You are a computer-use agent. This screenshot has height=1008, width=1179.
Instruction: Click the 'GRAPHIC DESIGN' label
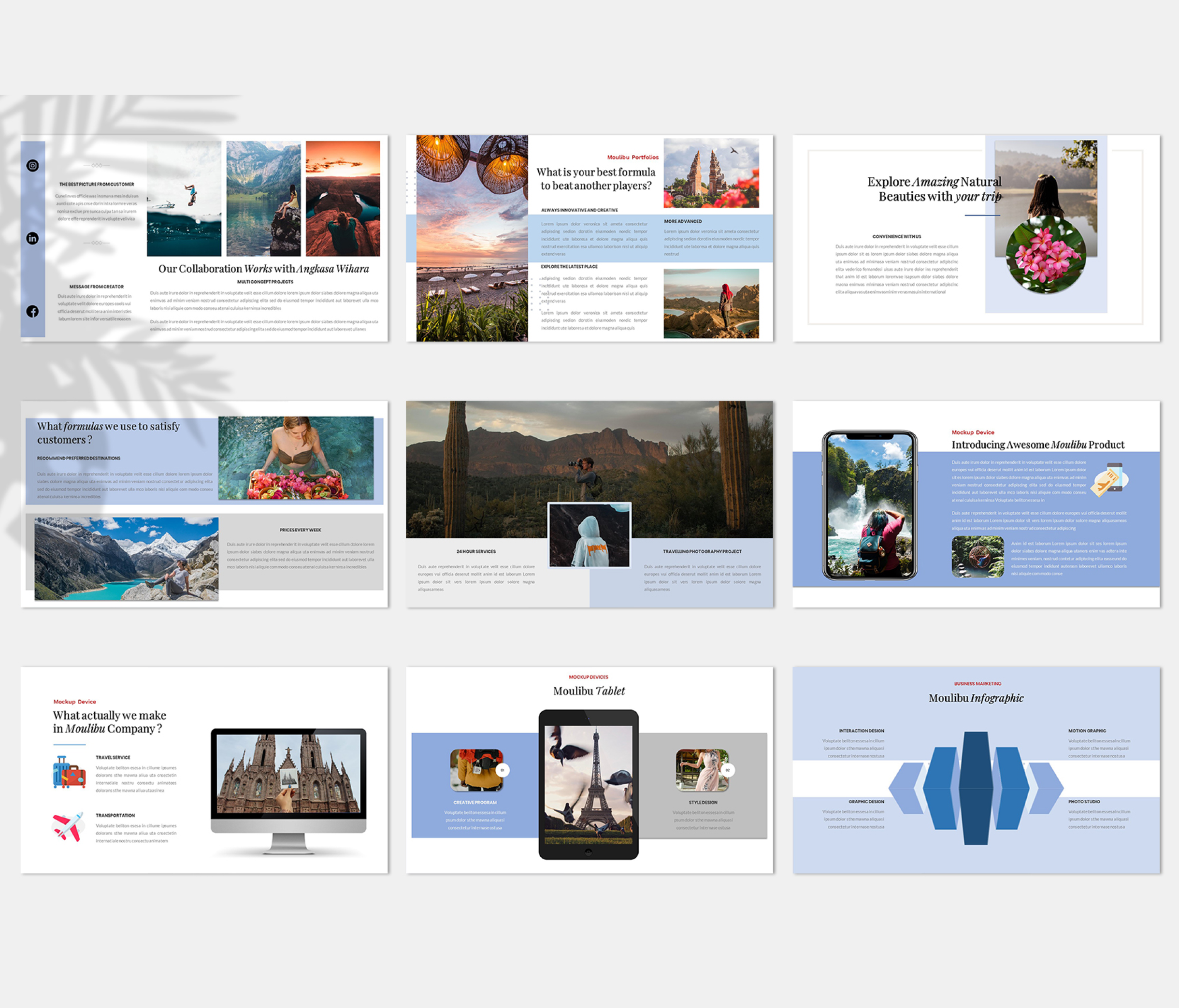pyautogui.click(x=866, y=801)
